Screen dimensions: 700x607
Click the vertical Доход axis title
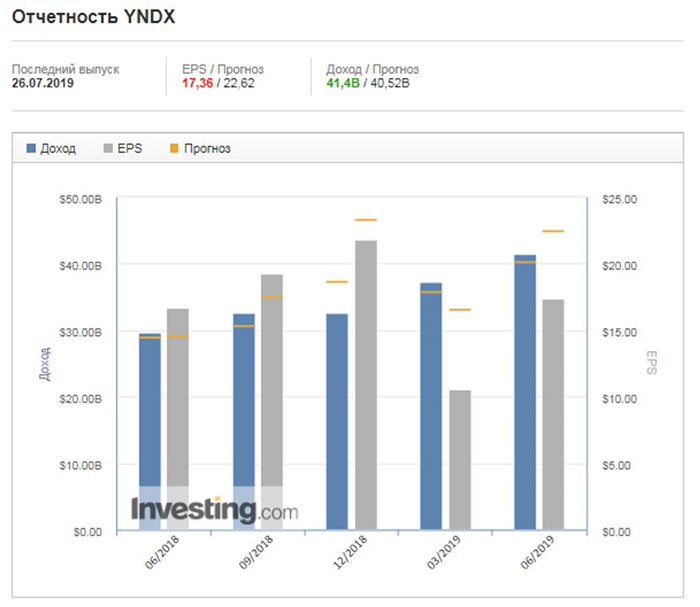coord(45,364)
